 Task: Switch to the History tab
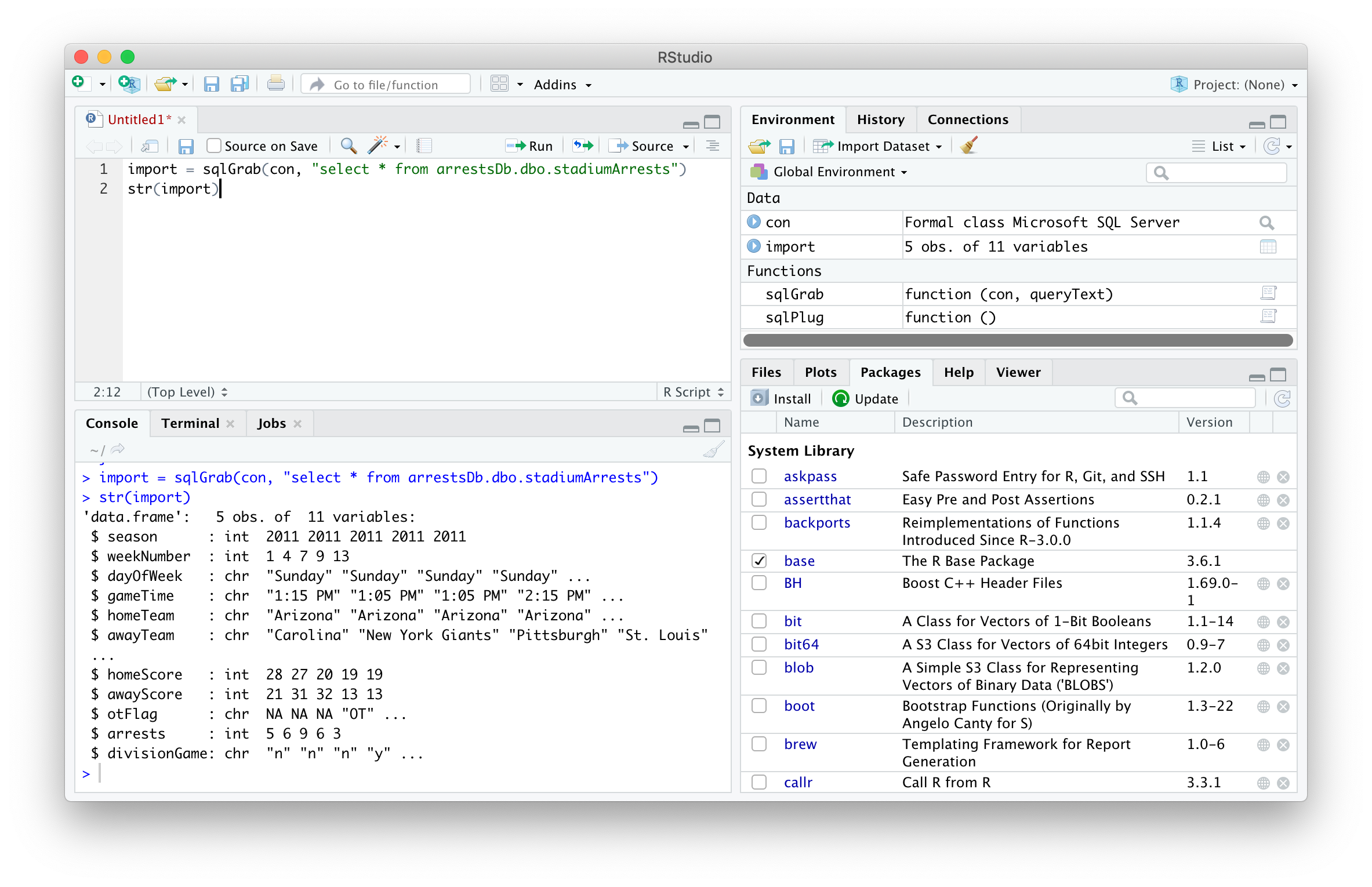(x=880, y=119)
